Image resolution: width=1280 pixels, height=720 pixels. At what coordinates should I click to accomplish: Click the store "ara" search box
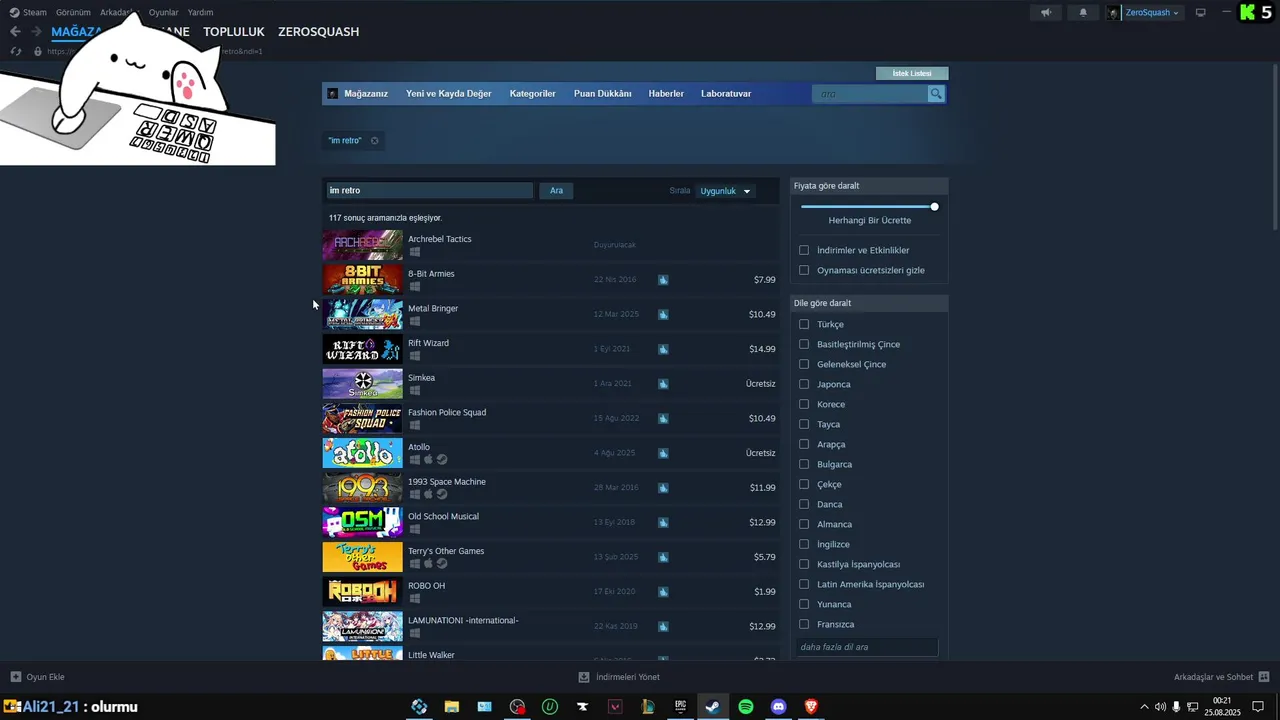pos(870,94)
